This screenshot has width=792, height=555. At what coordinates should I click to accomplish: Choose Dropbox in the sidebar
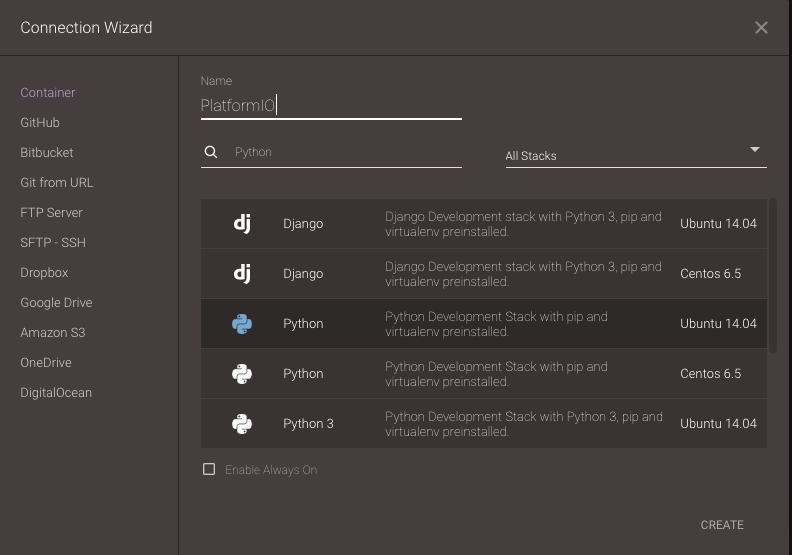tap(44, 273)
